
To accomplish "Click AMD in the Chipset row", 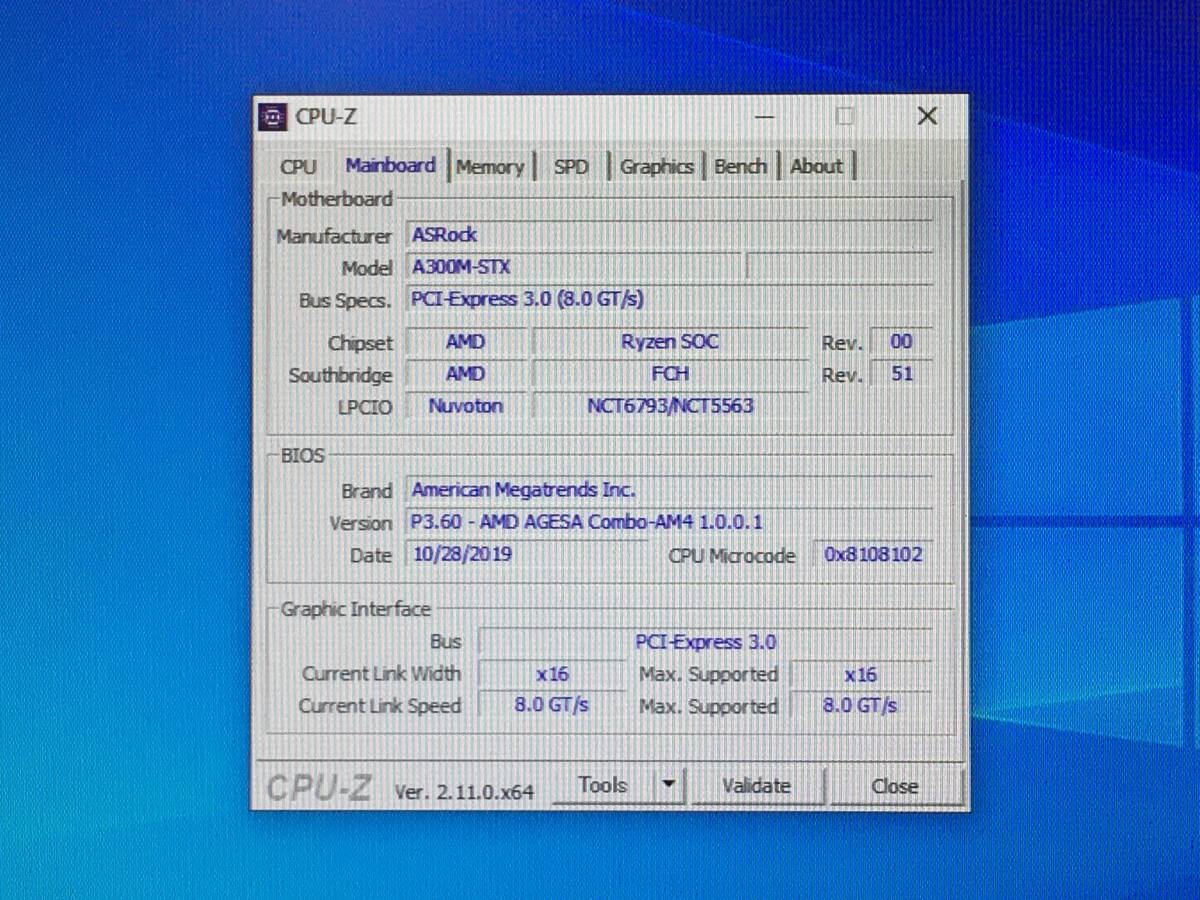I will click(465, 342).
